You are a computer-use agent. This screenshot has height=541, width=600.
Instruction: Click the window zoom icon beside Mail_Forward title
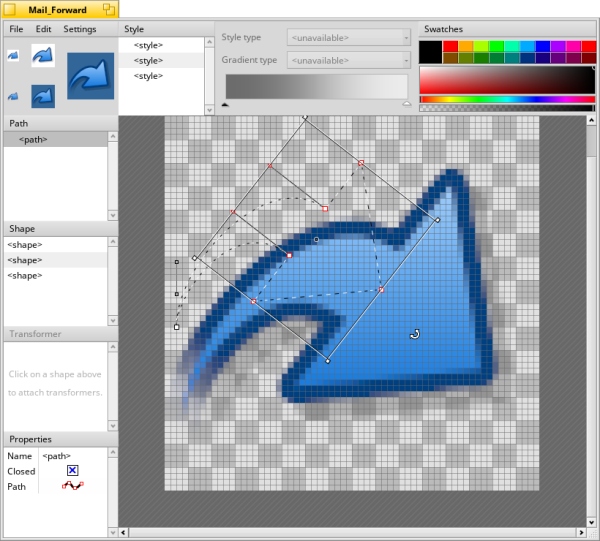click(109, 9)
